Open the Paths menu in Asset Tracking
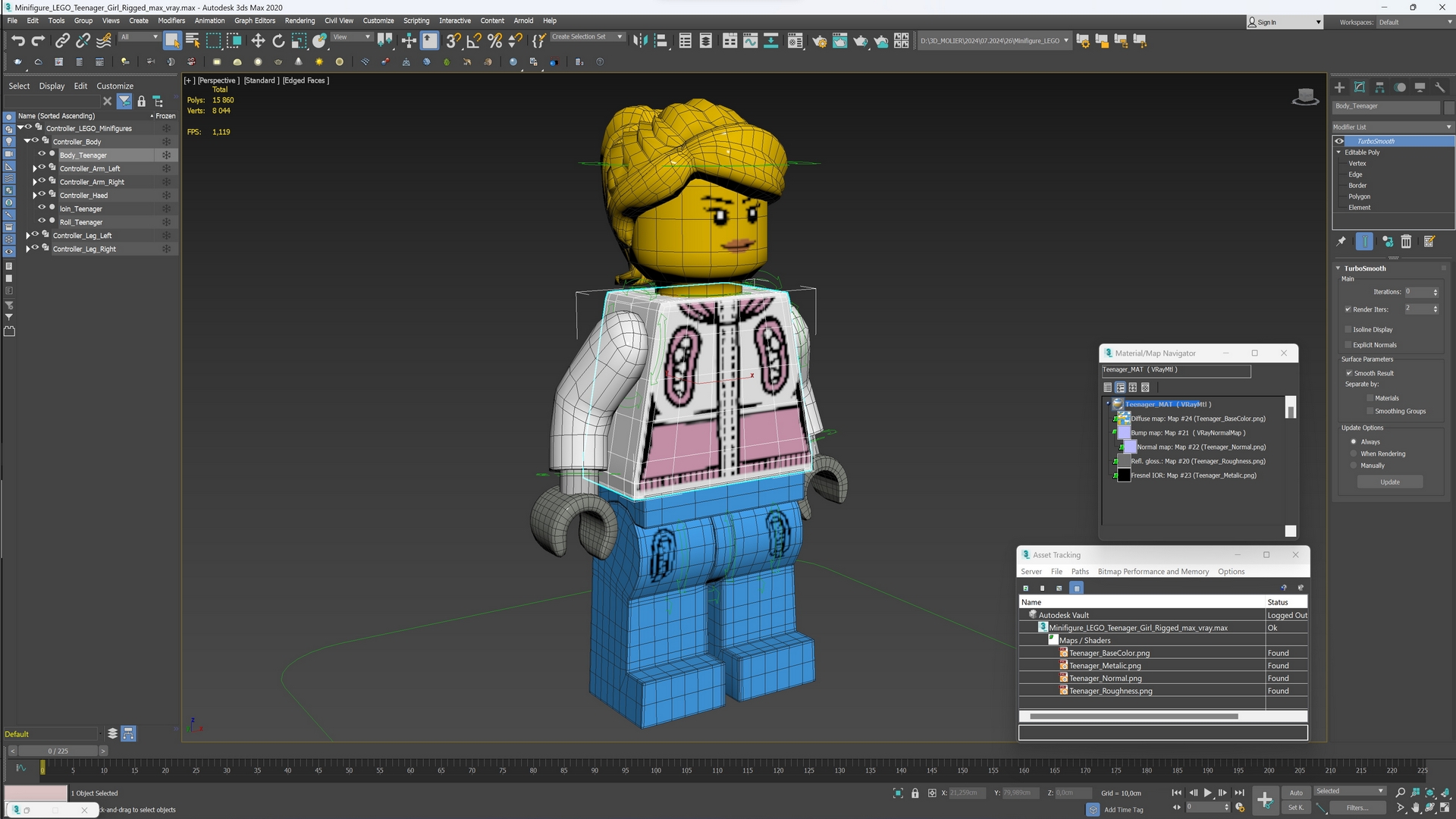This screenshot has width=1456, height=819. pyautogui.click(x=1080, y=572)
